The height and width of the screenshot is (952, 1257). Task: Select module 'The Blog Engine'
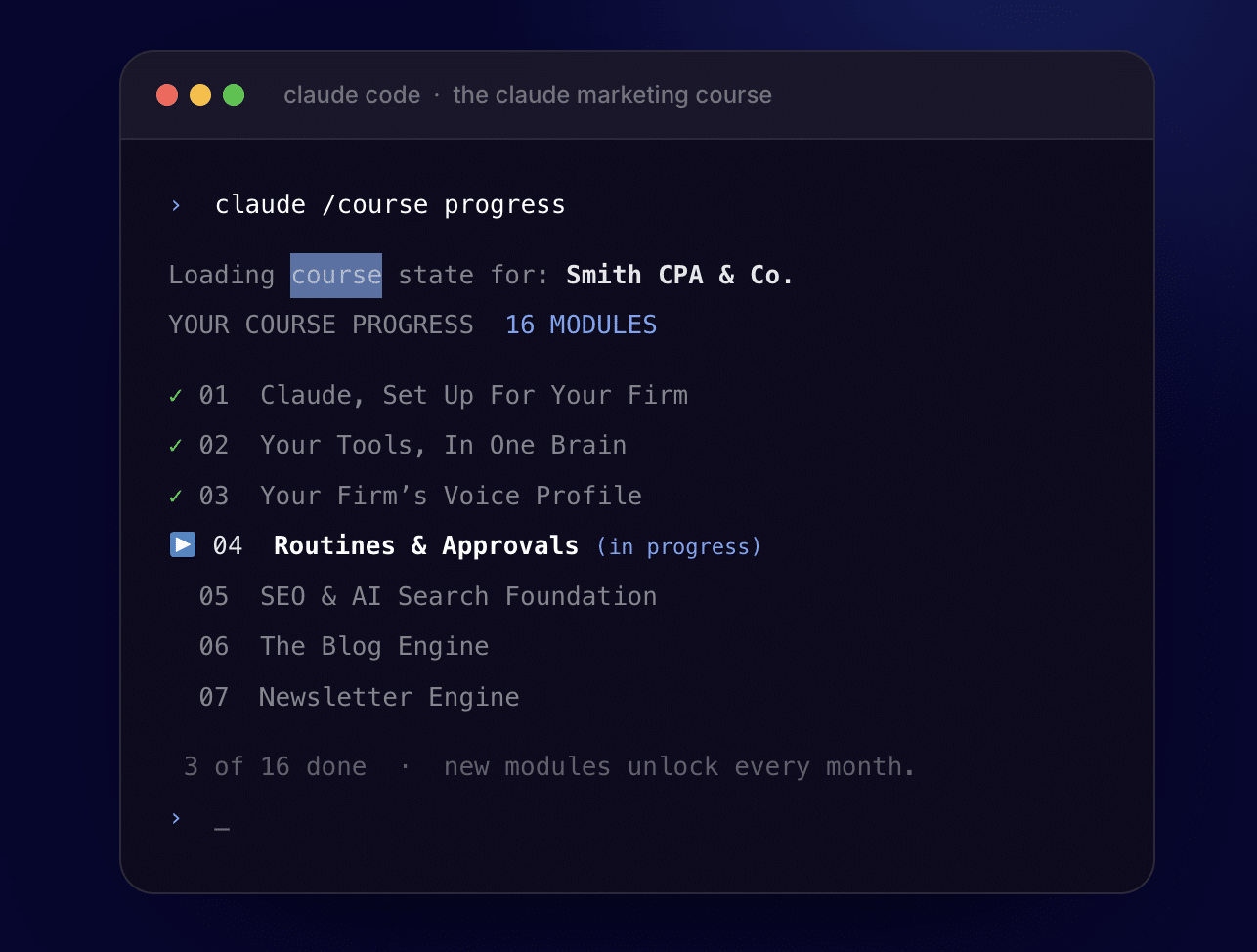point(374,646)
